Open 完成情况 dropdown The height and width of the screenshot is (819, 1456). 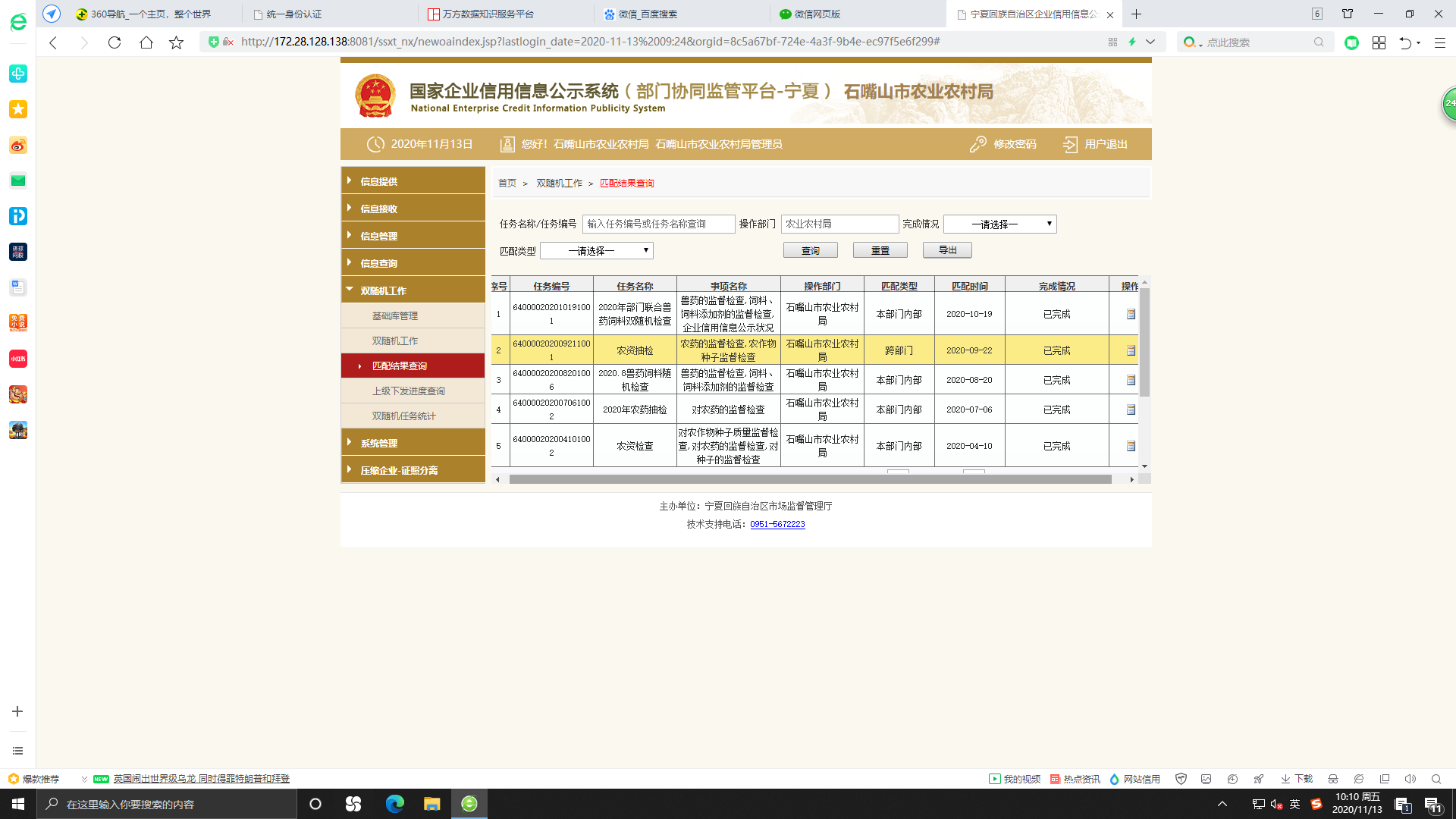(999, 224)
